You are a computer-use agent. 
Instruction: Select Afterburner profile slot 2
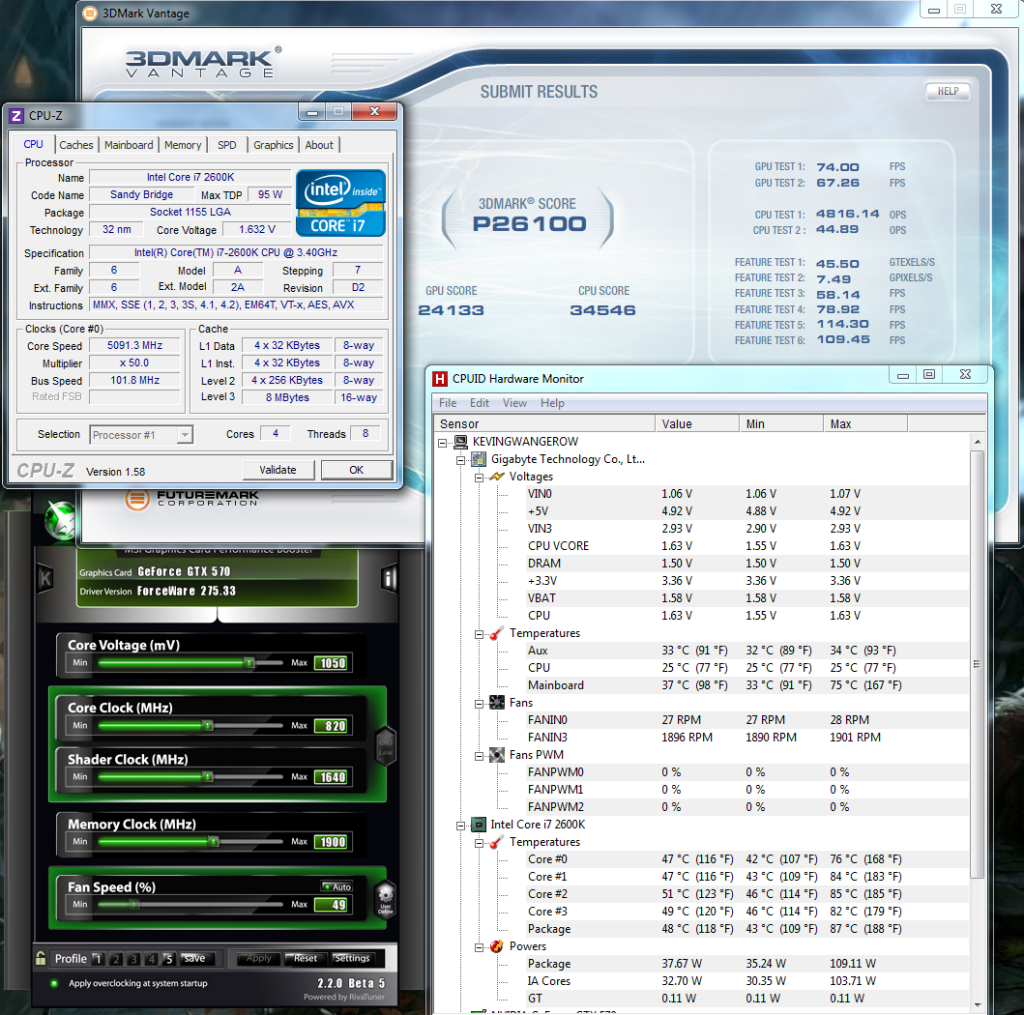pyautogui.click(x=116, y=958)
